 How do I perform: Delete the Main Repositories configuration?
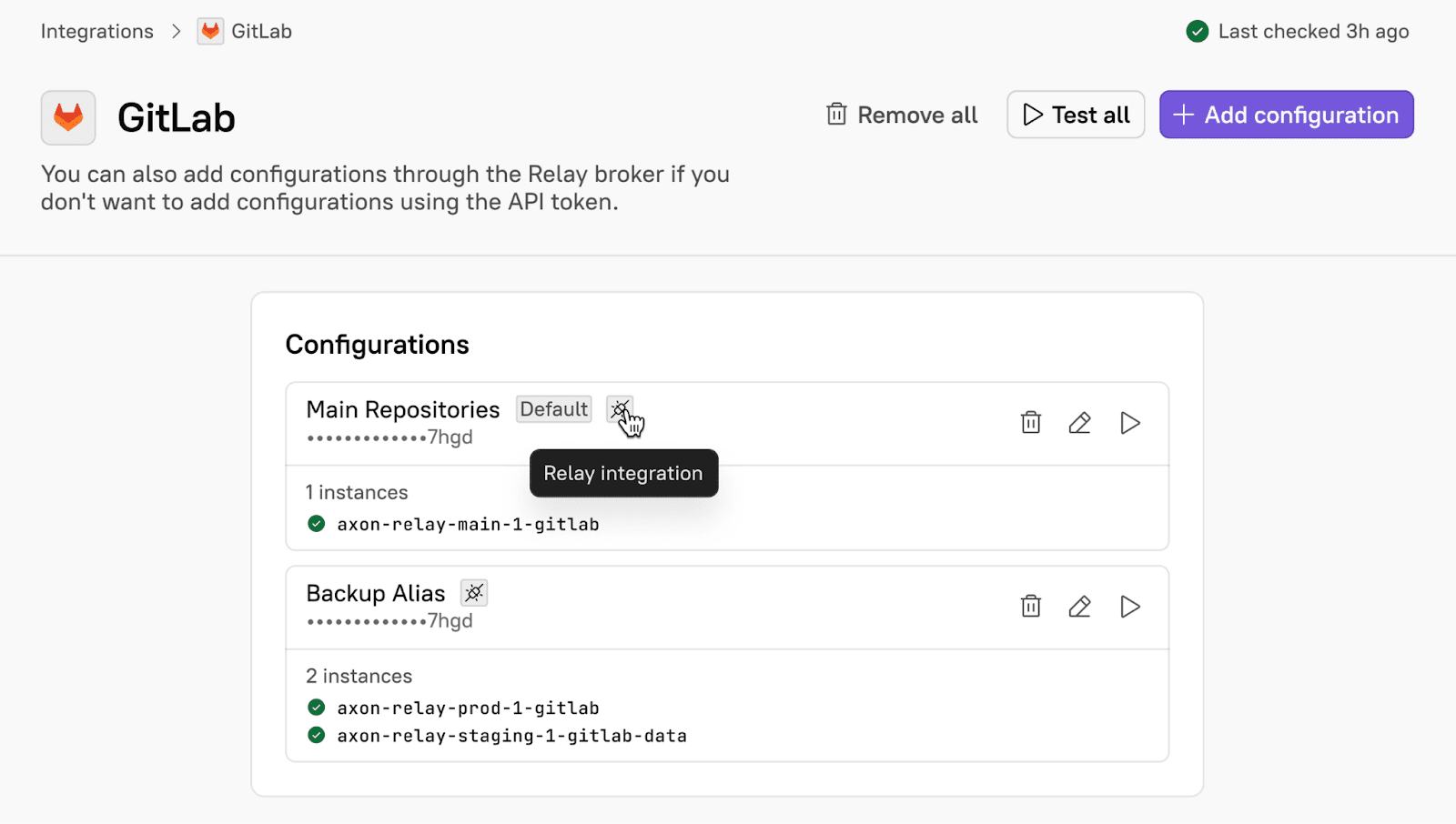[1030, 423]
